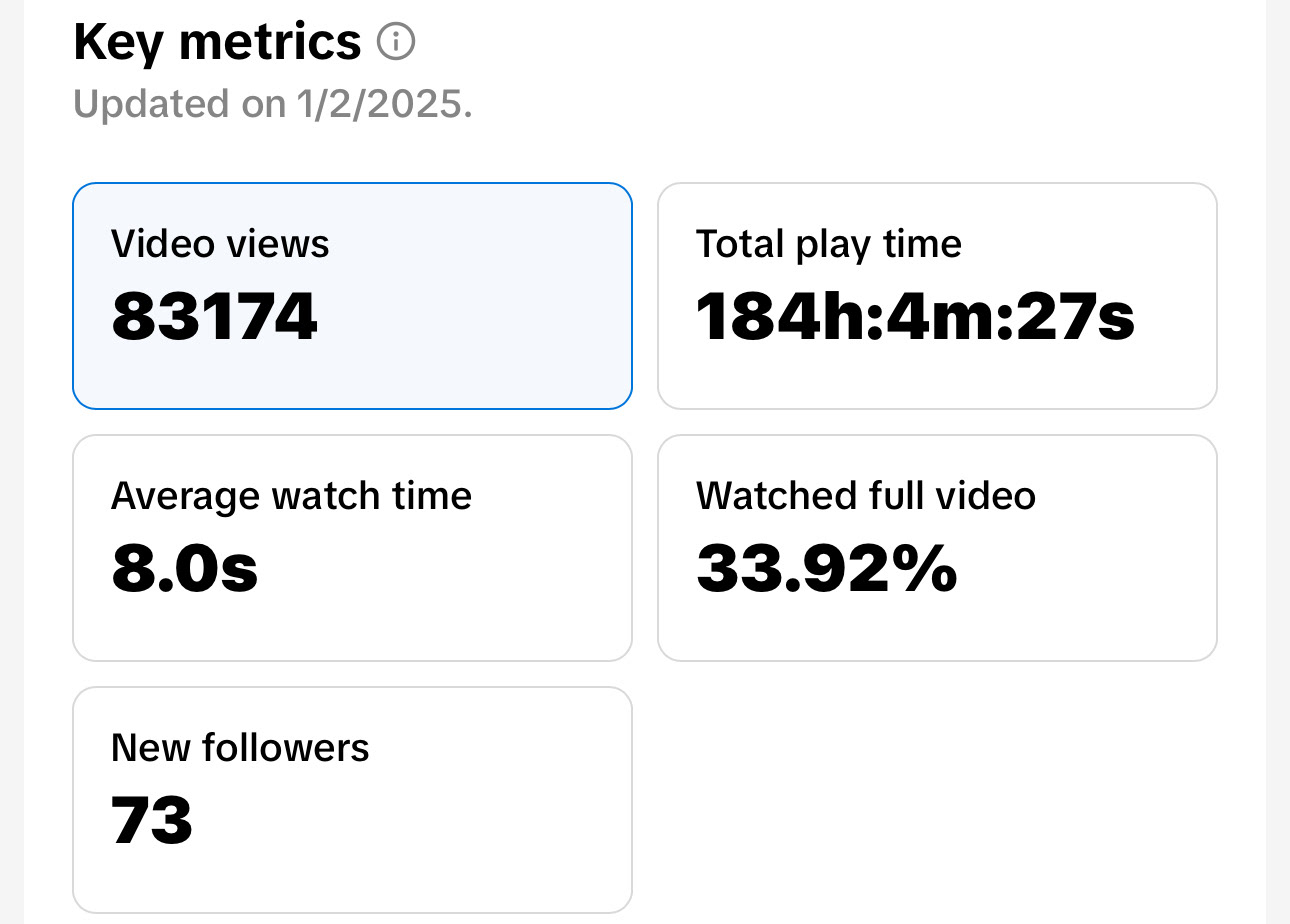This screenshot has width=1290, height=924.
Task: Click the 'Video views' label text
Action: pyautogui.click(x=220, y=244)
